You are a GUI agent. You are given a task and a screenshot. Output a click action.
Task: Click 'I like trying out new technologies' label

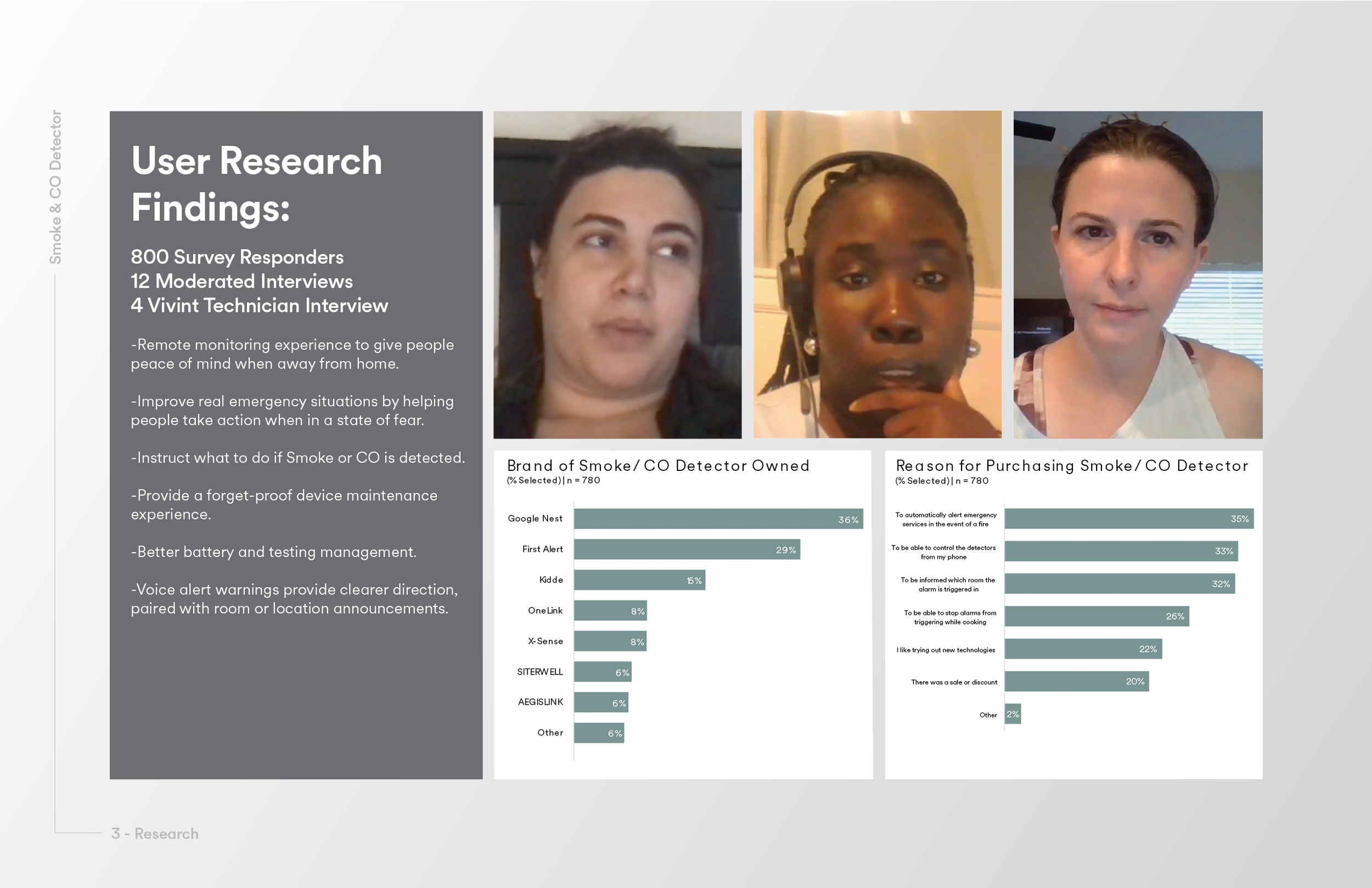pyautogui.click(x=946, y=650)
